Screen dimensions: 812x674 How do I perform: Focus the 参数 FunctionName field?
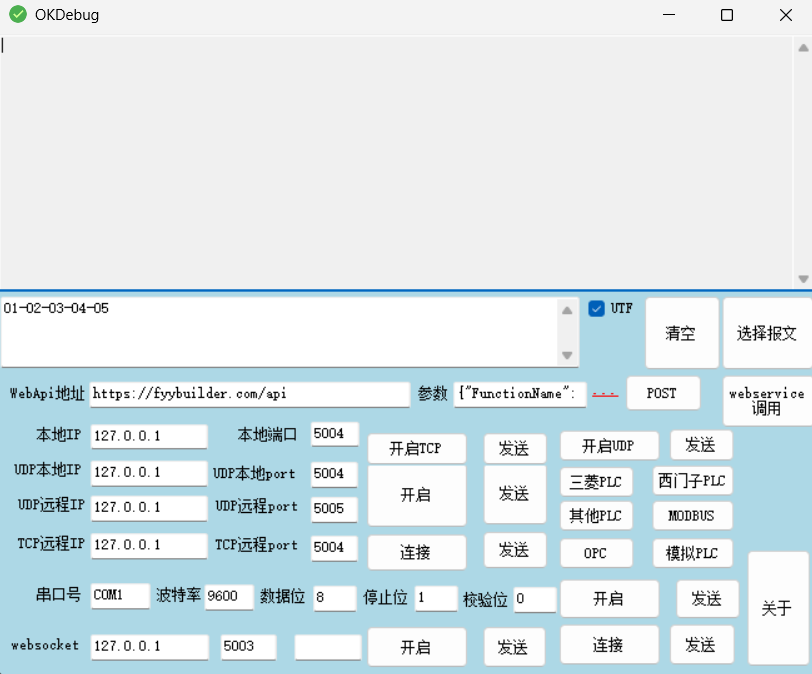click(x=520, y=394)
